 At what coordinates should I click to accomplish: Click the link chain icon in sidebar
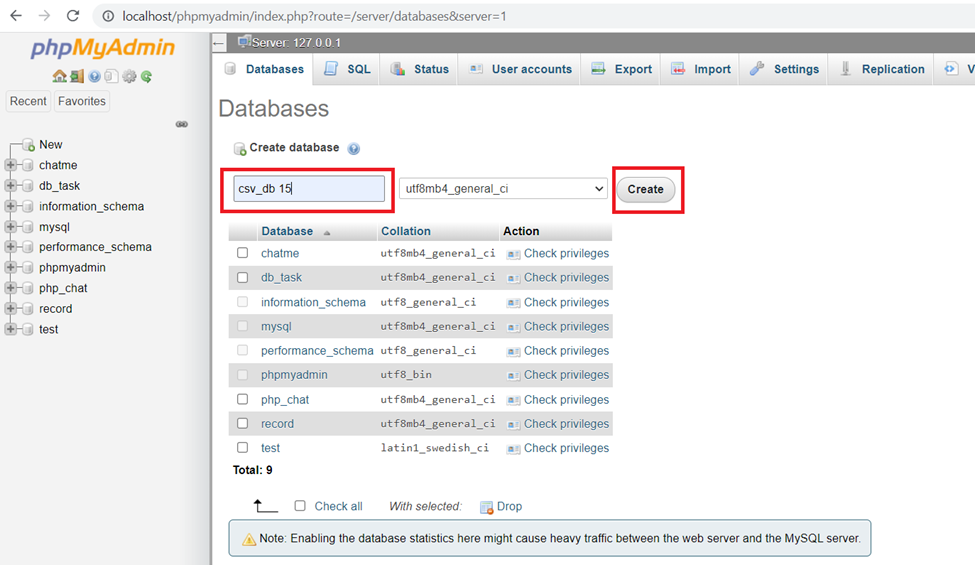pyautogui.click(x=182, y=124)
